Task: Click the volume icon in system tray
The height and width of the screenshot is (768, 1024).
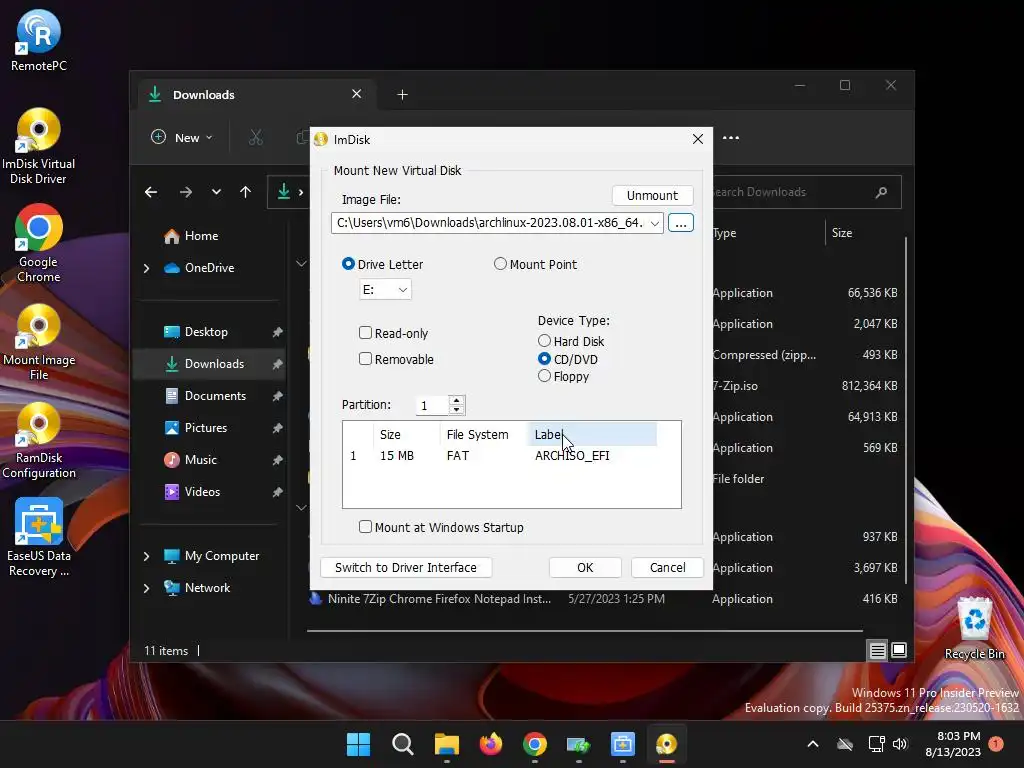Action: [900, 744]
